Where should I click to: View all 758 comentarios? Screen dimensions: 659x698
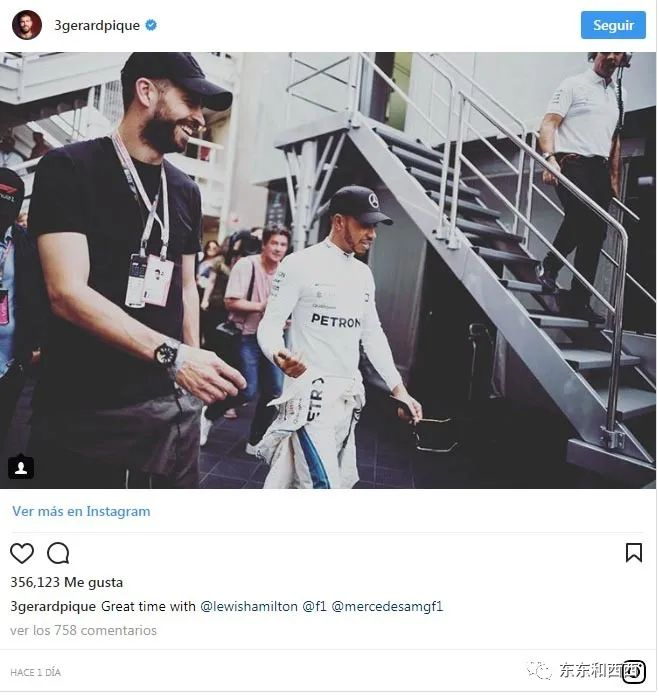tap(83, 631)
